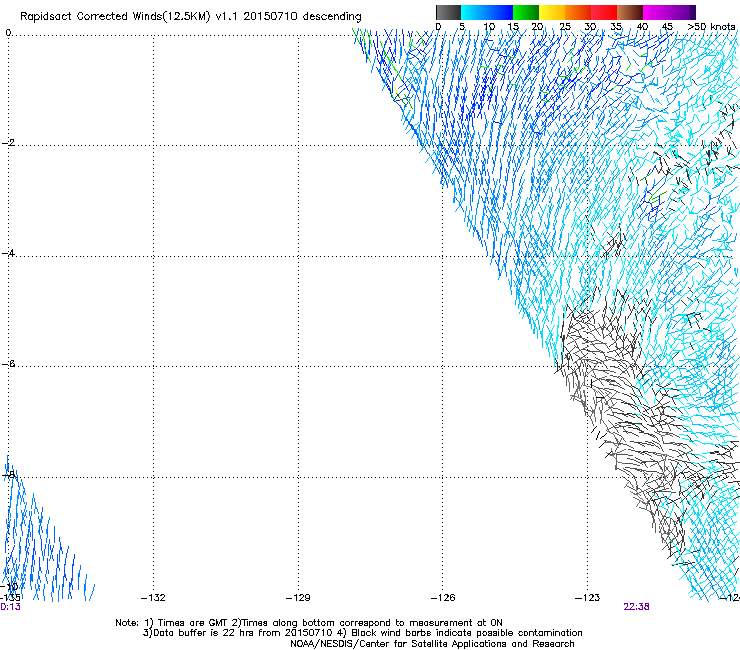
Task: Click the blue 5–15 knots color band
Action: coord(487,12)
